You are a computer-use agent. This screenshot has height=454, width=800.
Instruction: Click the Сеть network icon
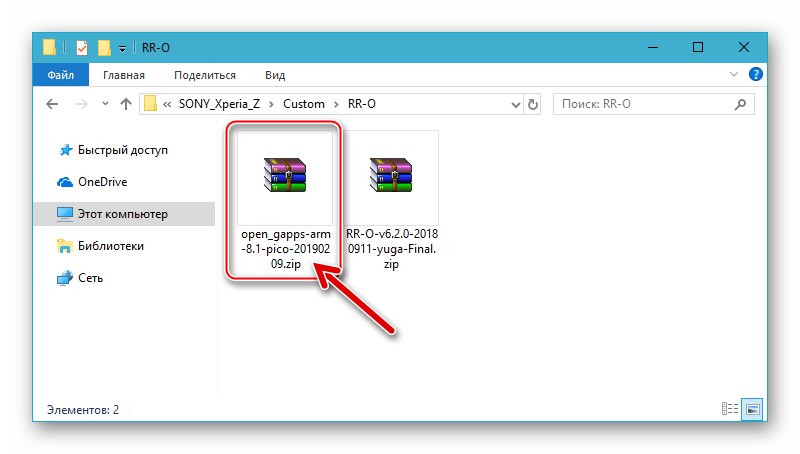[x=65, y=278]
